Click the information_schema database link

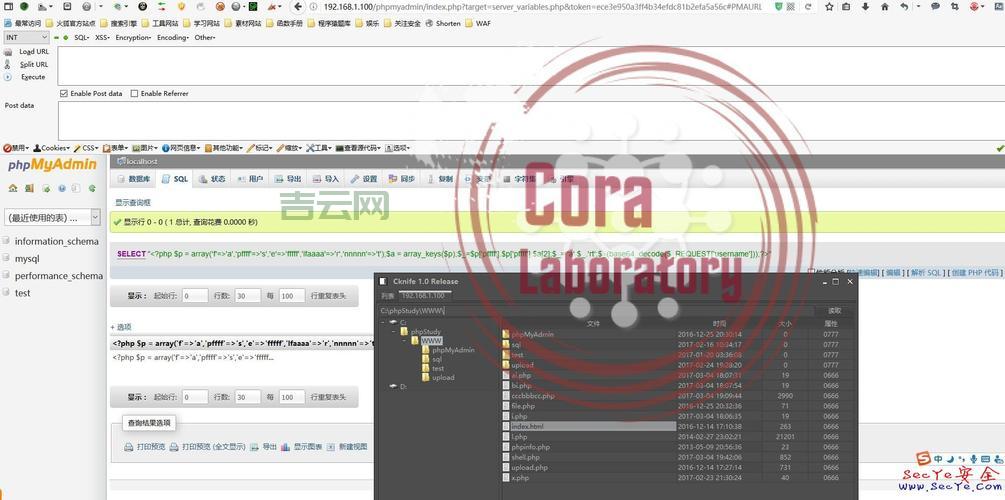tap(56, 241)
